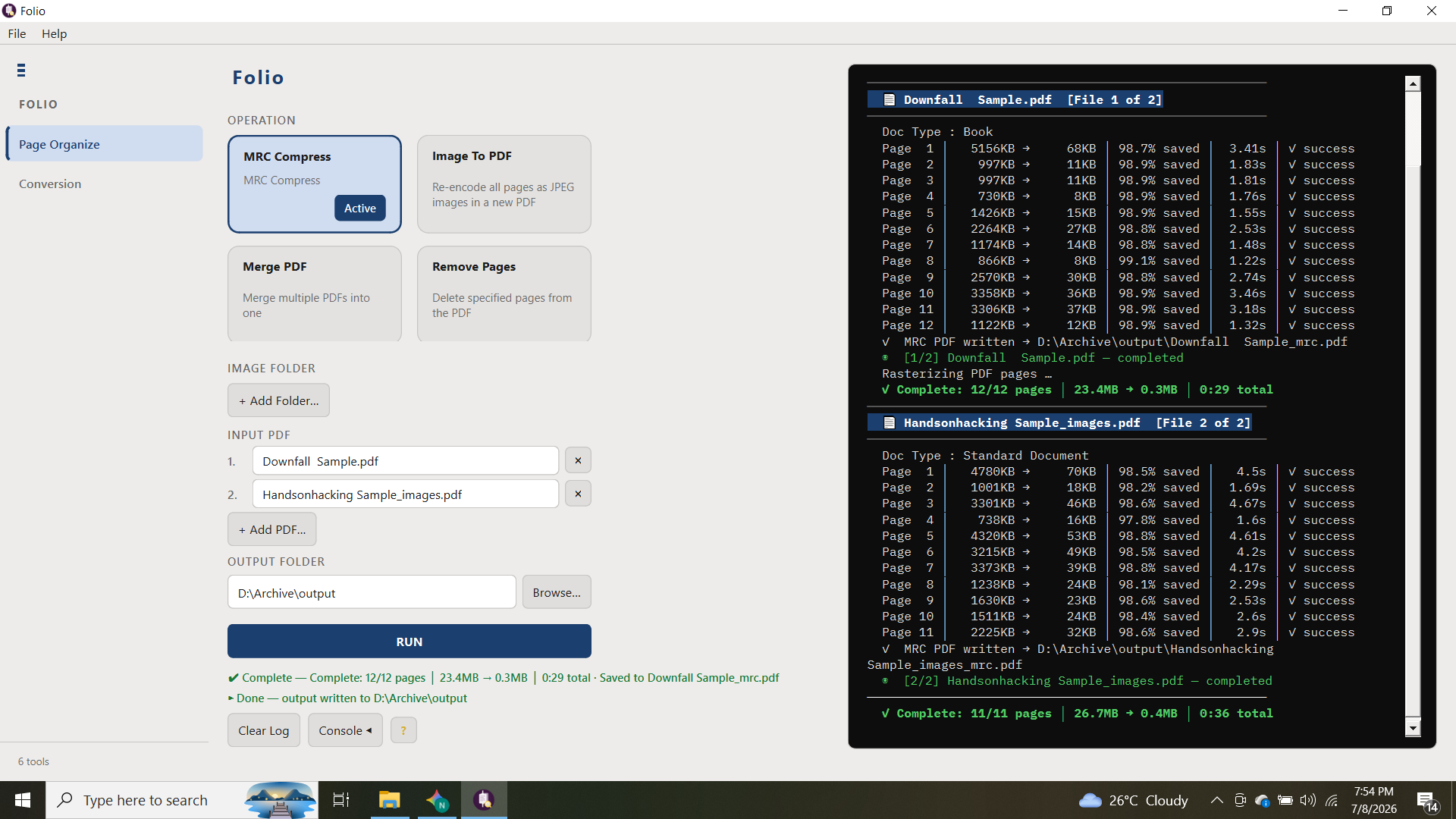Select the MRC Compress operation card
1456x819 pixels.
coord(314,184)
